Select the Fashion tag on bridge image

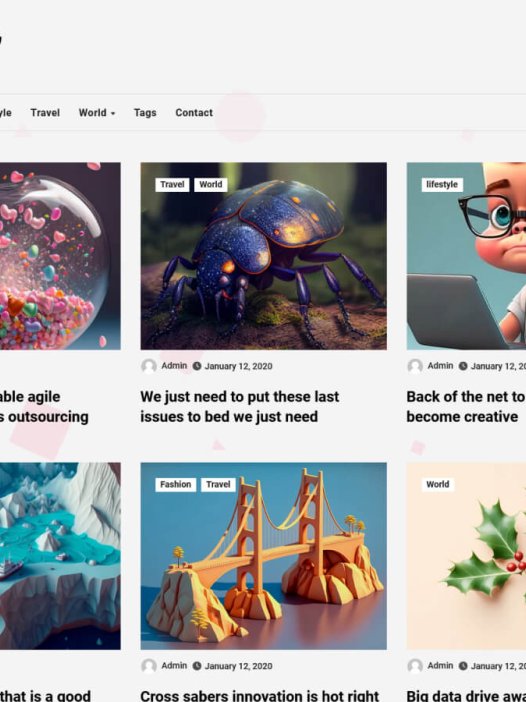pos(175,484)
